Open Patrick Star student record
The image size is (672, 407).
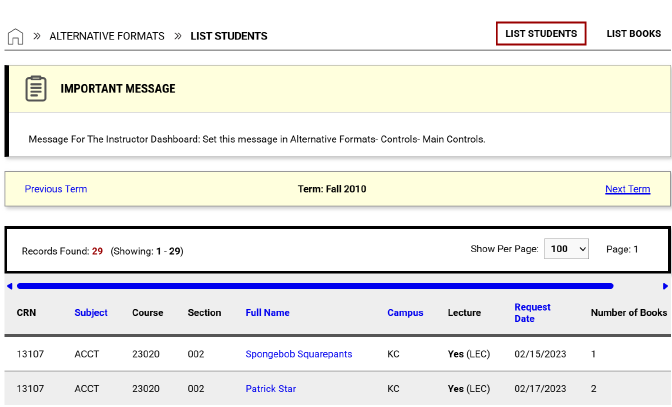coord(270,389)
